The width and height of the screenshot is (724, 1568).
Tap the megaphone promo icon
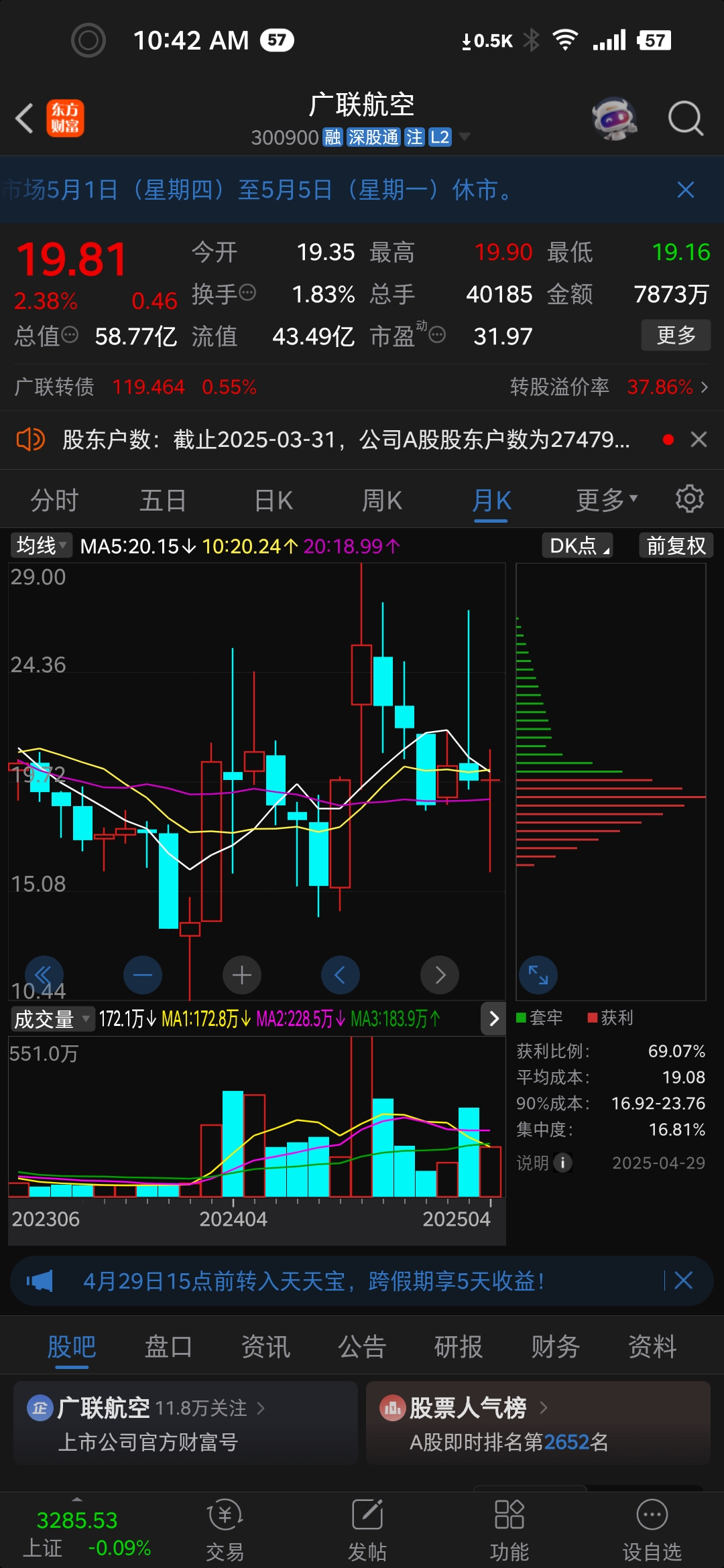pyautogui.click(x=40, y=1281)
